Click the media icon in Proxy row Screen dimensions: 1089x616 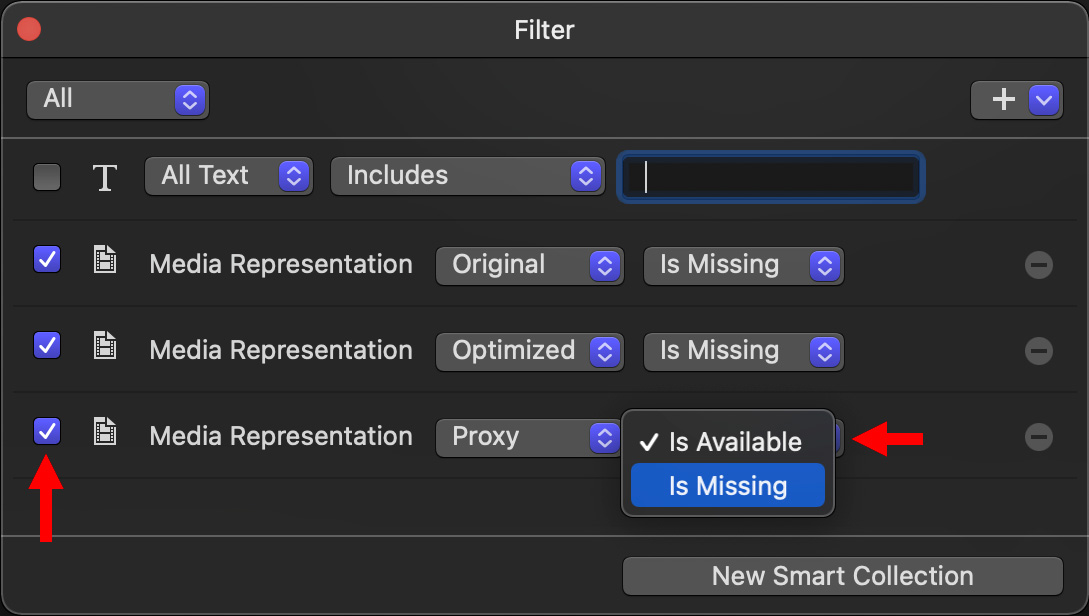pos(105,431)
